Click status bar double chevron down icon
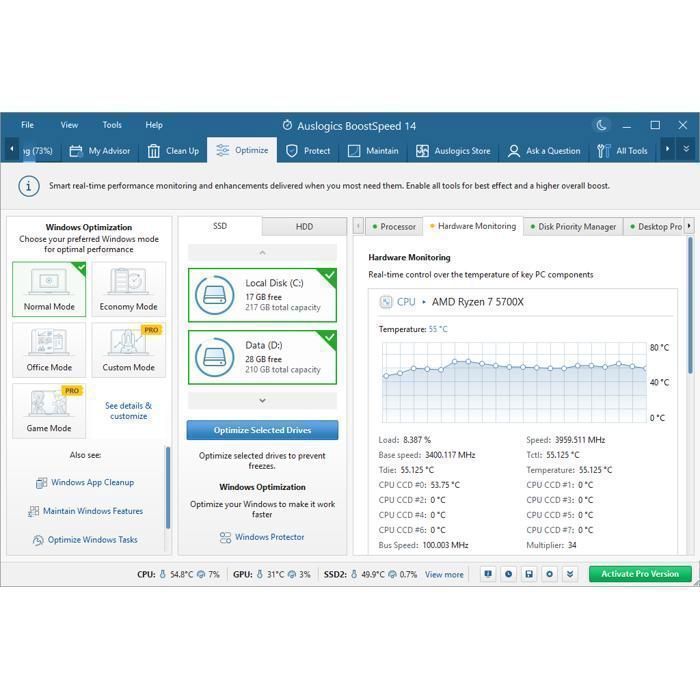Screen dimensions: 700x700 click(570, 574)
